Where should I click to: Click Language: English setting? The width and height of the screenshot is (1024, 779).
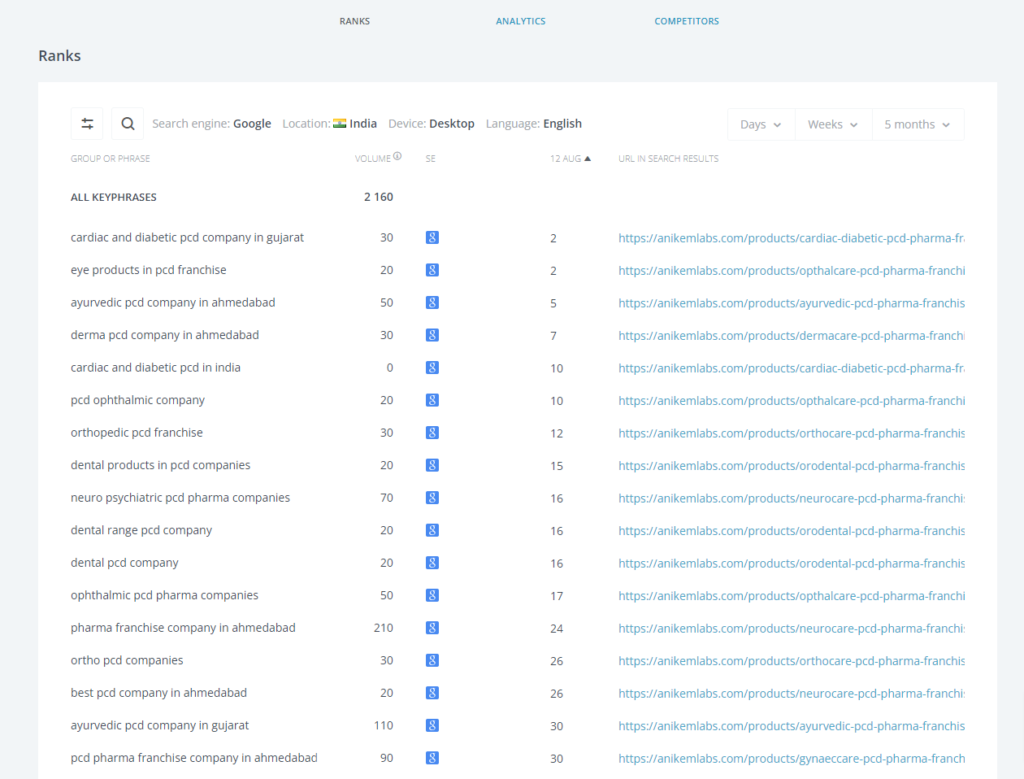534,123
